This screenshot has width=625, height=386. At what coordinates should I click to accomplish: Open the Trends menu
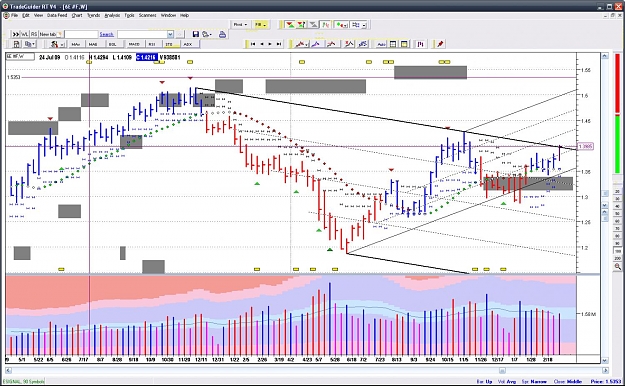pos(93,15)
